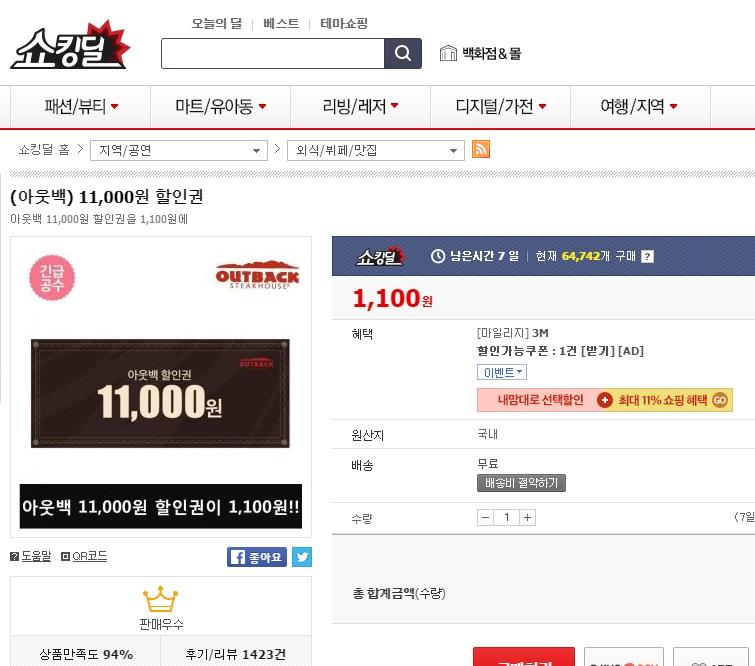Expand the 지역/공연 category dropdown

click(x=179, y=150)
